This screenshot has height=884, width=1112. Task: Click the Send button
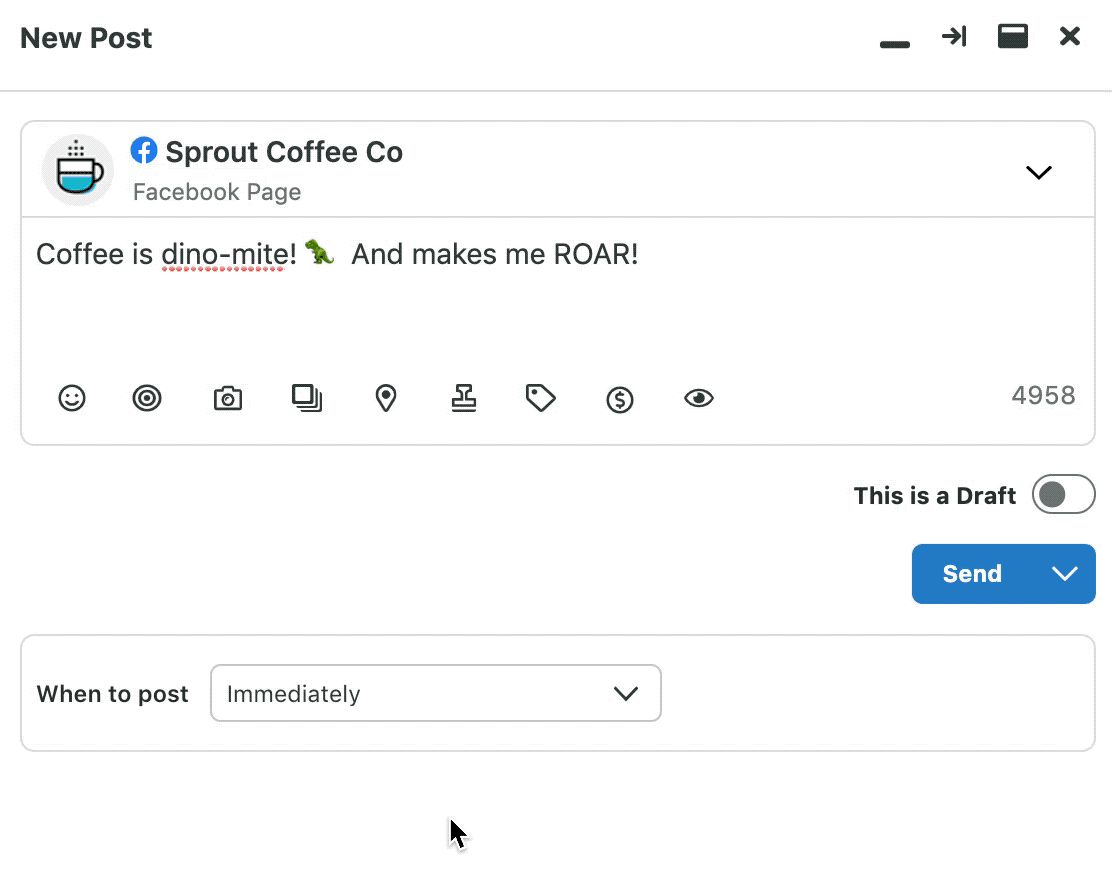tap(971, 573)
